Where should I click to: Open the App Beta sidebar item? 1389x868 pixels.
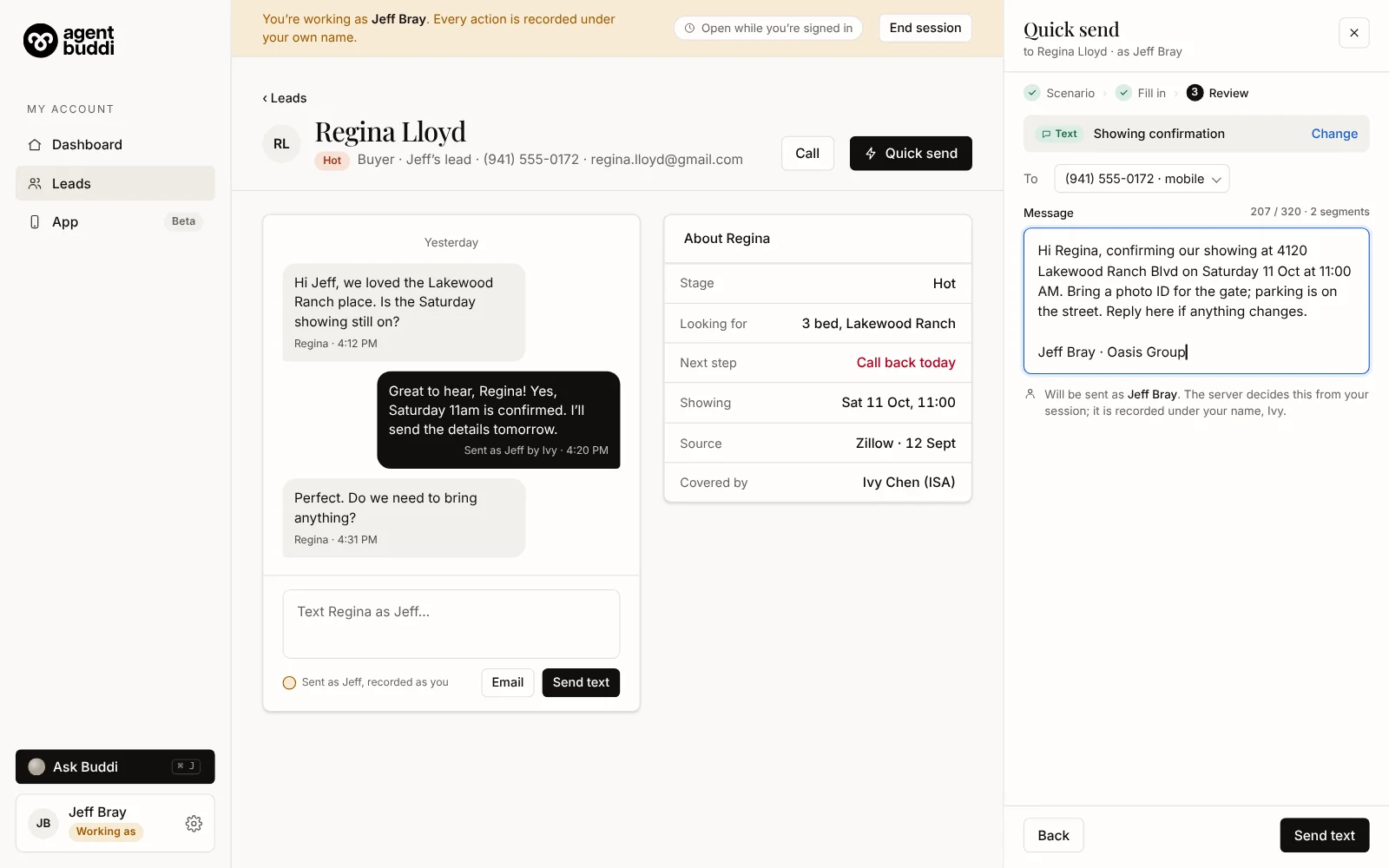coord(115,221)
